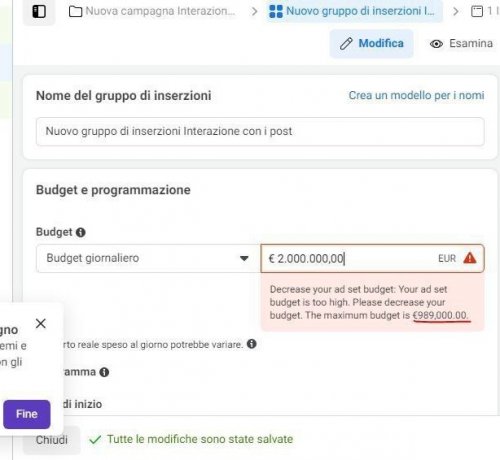Viewport: 500px width, 460px height.
Task: Switch to the Modifica tab
Action: (372, 44)
